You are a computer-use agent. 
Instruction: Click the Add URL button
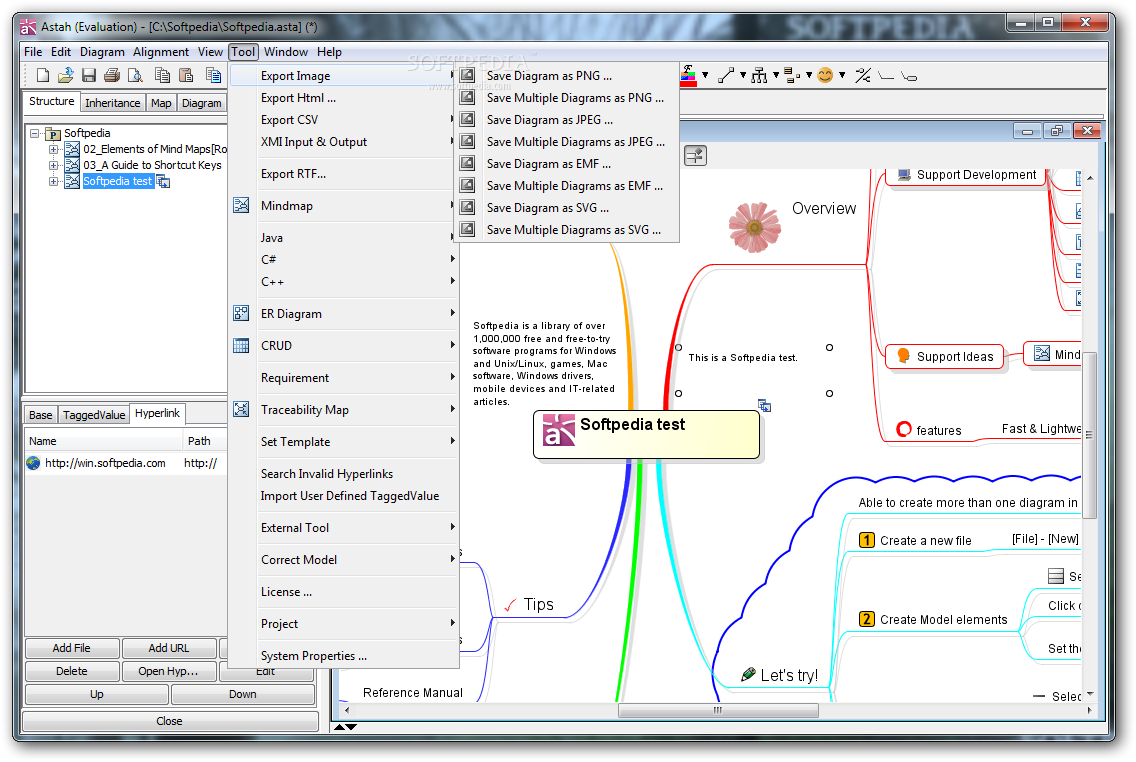coord(169,648)
